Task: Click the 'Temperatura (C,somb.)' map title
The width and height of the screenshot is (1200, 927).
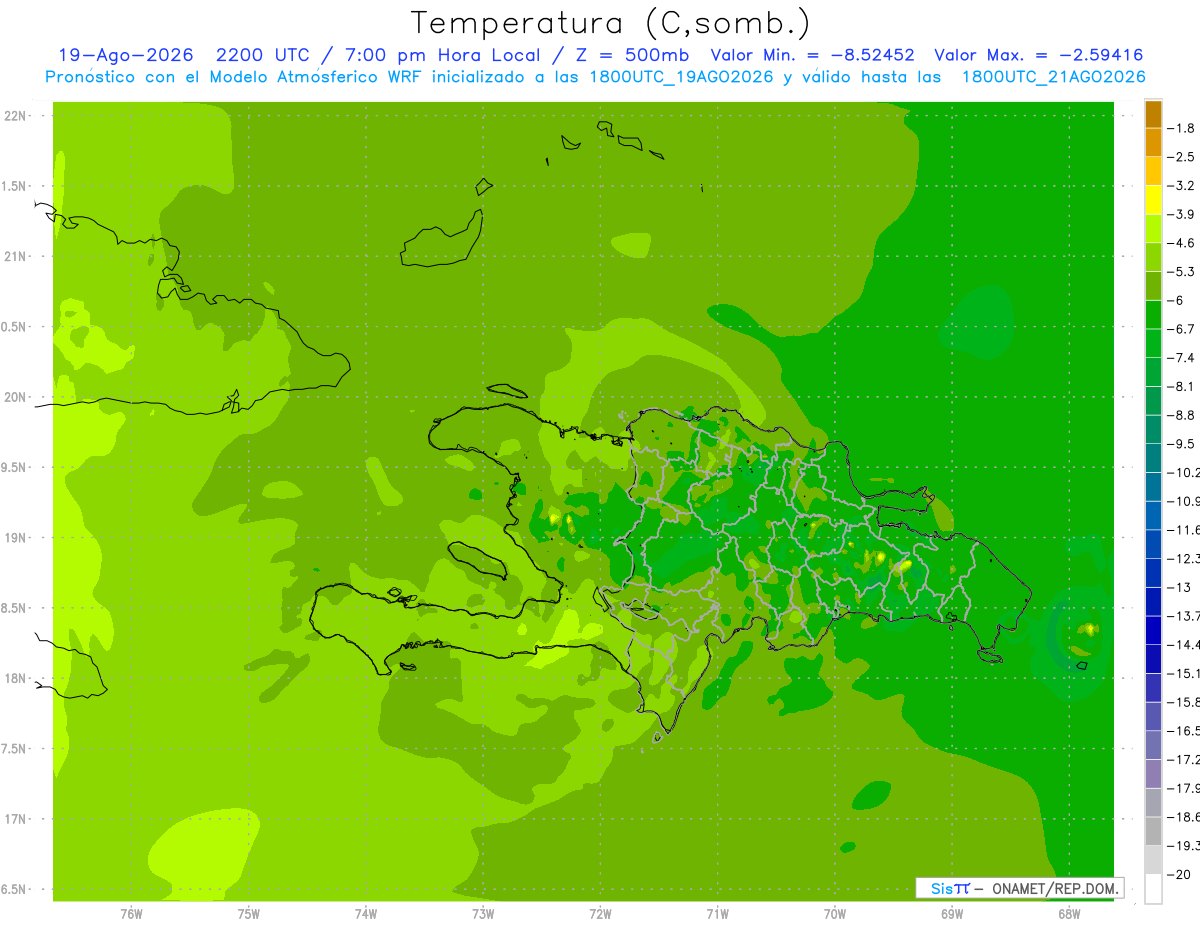Action: 610,23
